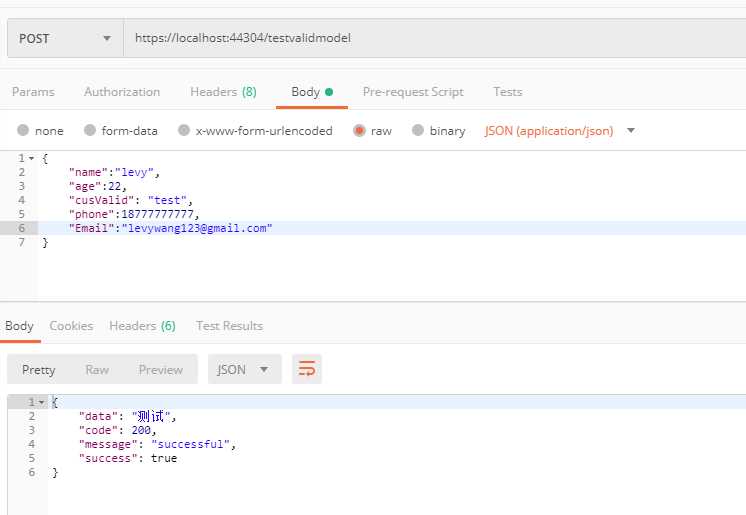Image resolution: width=746 pixels, height=515 pixels.
Task: Click the "success": true response line
Action: click(x=128, y=458)
